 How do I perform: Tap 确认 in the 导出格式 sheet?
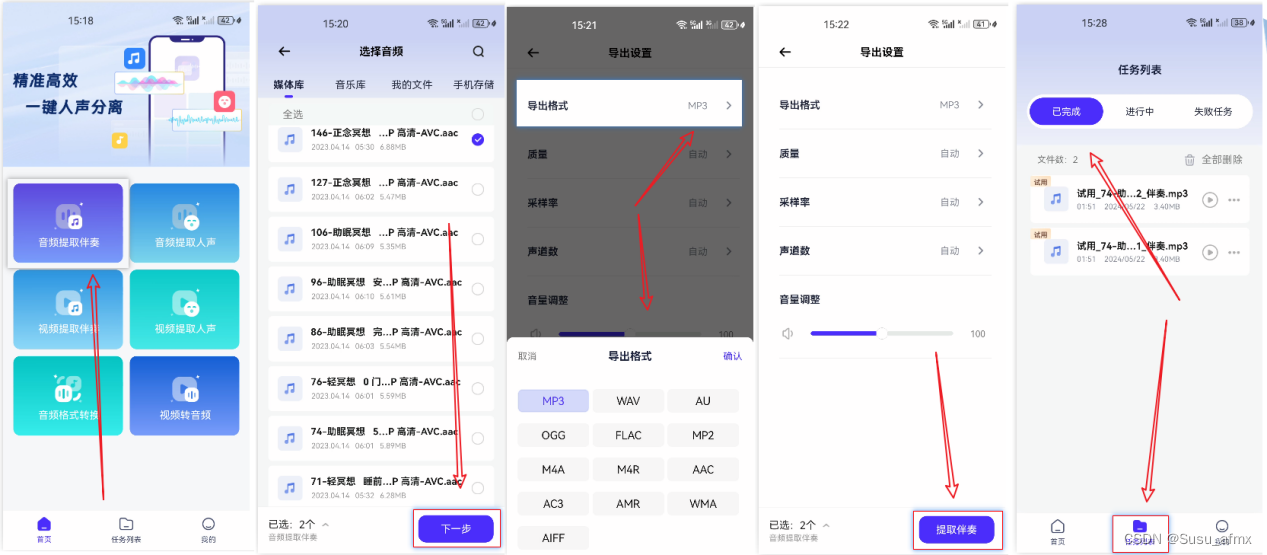(x=732, y=356)
